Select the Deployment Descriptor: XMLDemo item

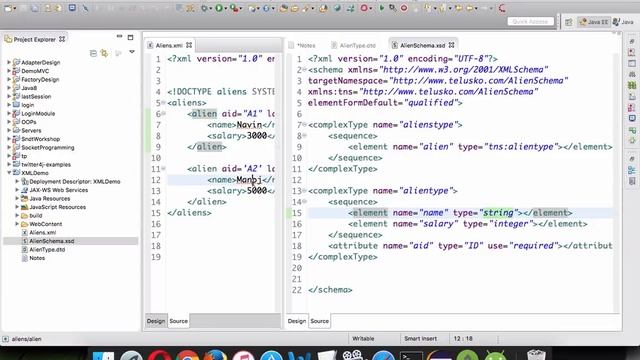75,182
